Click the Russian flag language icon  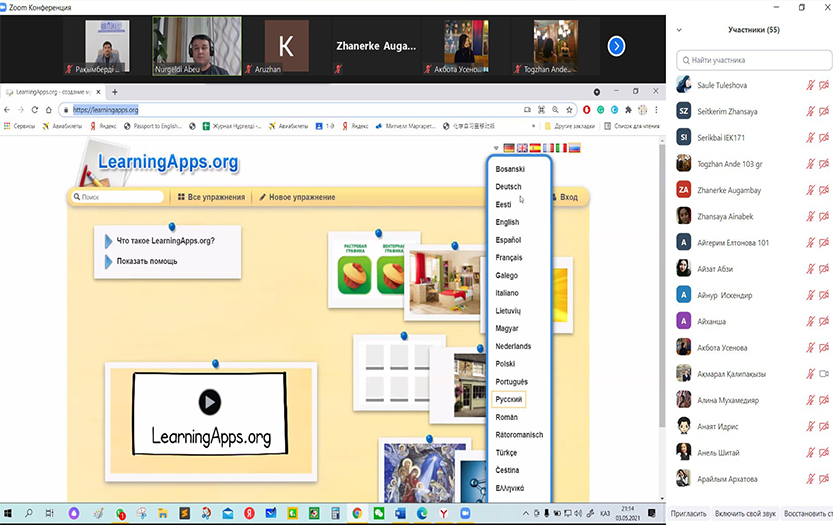pos(574,148)
